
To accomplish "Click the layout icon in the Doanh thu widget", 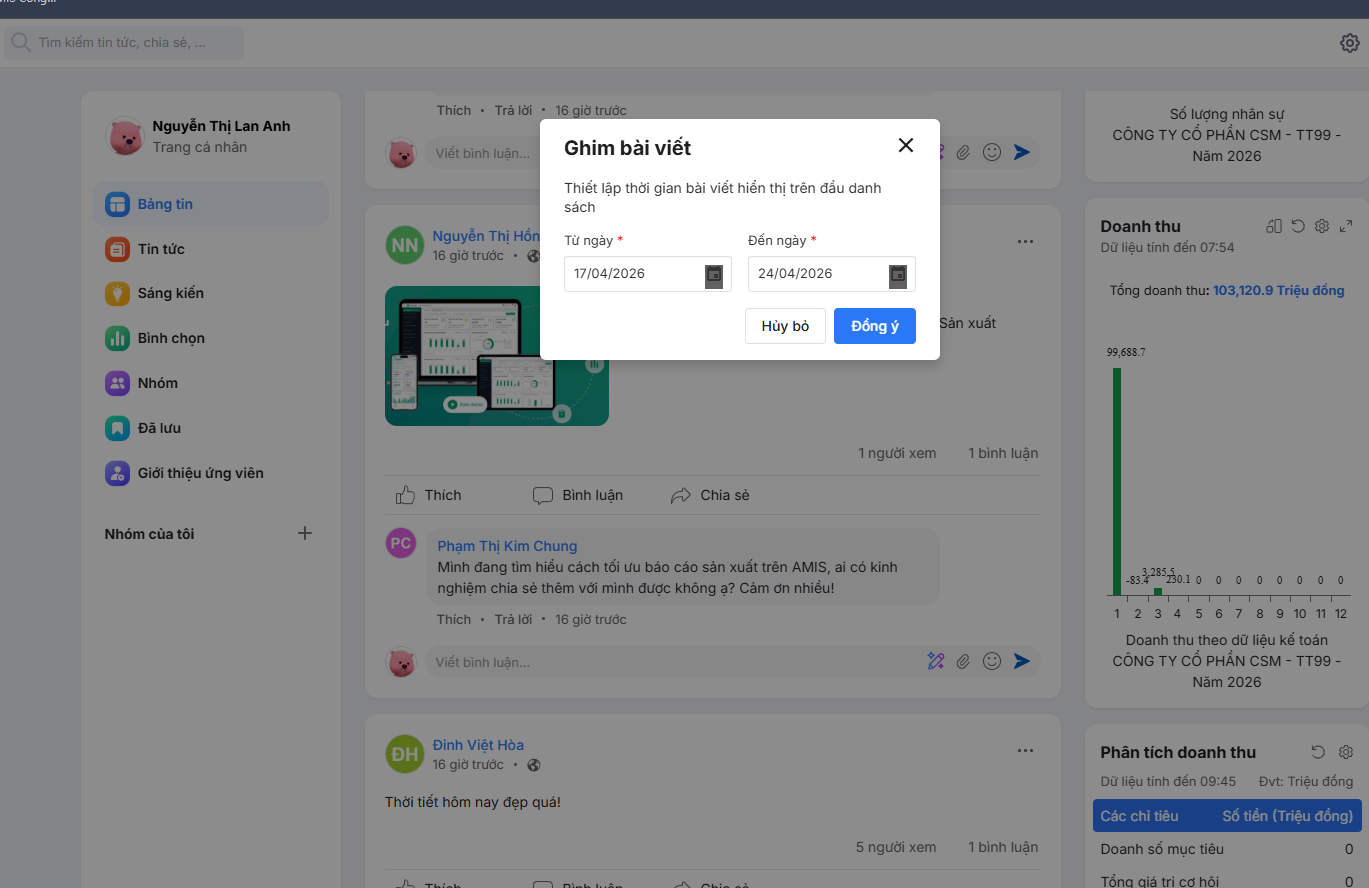I will 1274,226.
